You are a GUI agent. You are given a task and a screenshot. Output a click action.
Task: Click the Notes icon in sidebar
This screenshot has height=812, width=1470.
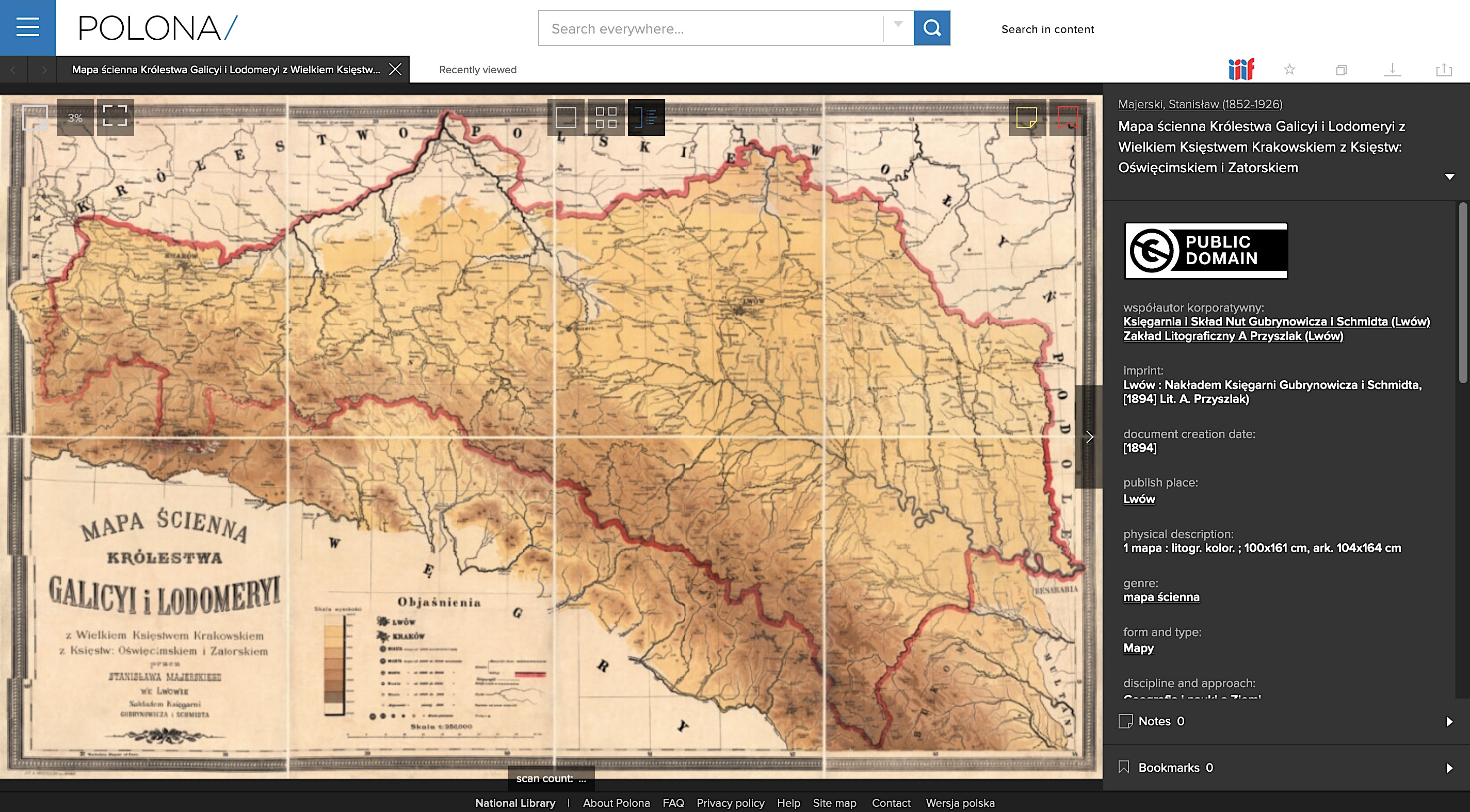(x=1125, y=721)
